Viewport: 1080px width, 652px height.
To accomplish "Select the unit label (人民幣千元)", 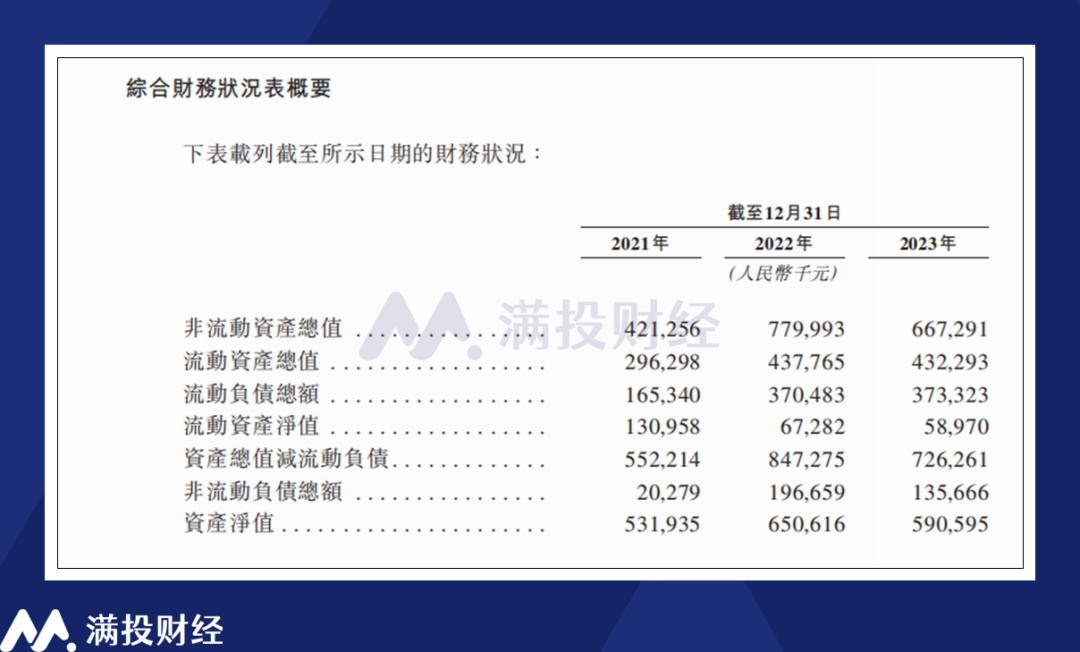I will (783, 273).
